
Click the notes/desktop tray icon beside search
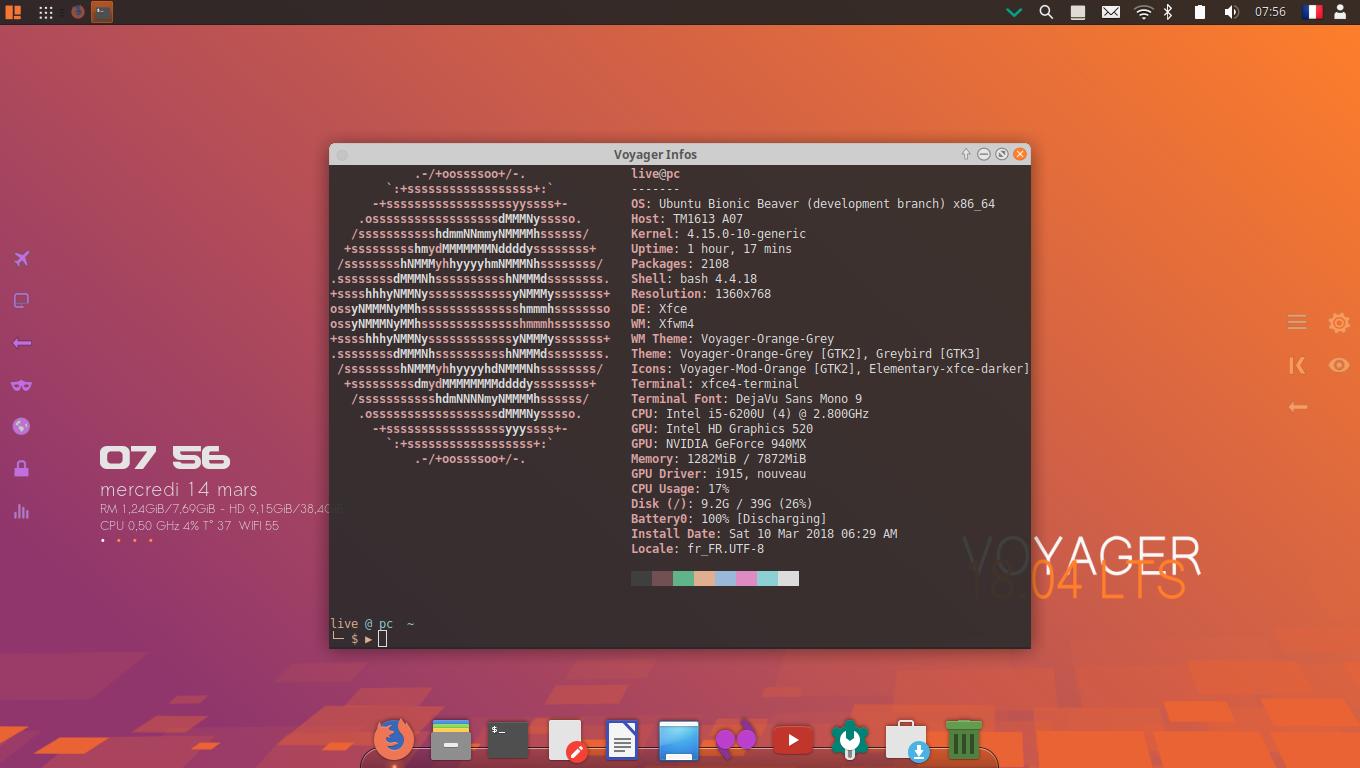tap(1078, 12)
